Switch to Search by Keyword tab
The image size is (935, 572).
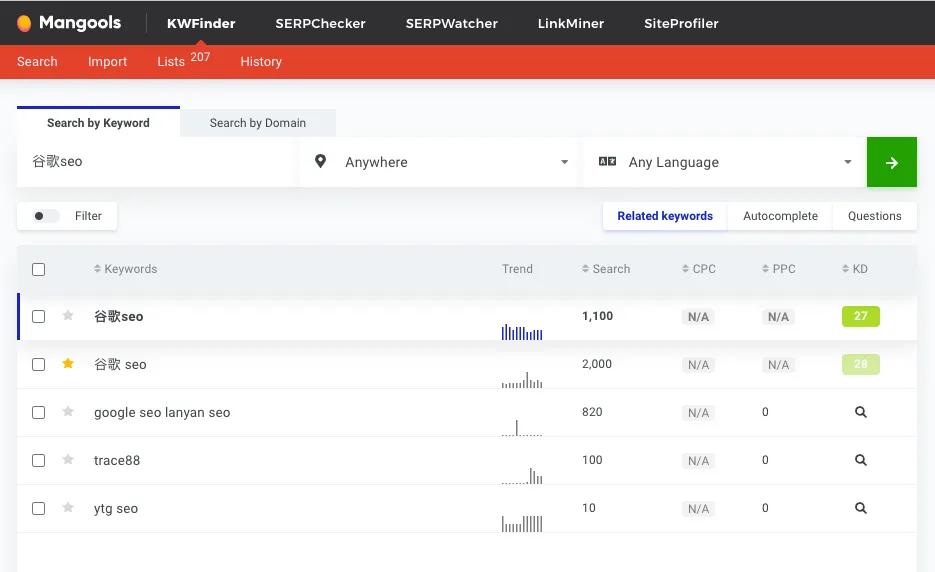pyautogui.click(x=98, y=123)
